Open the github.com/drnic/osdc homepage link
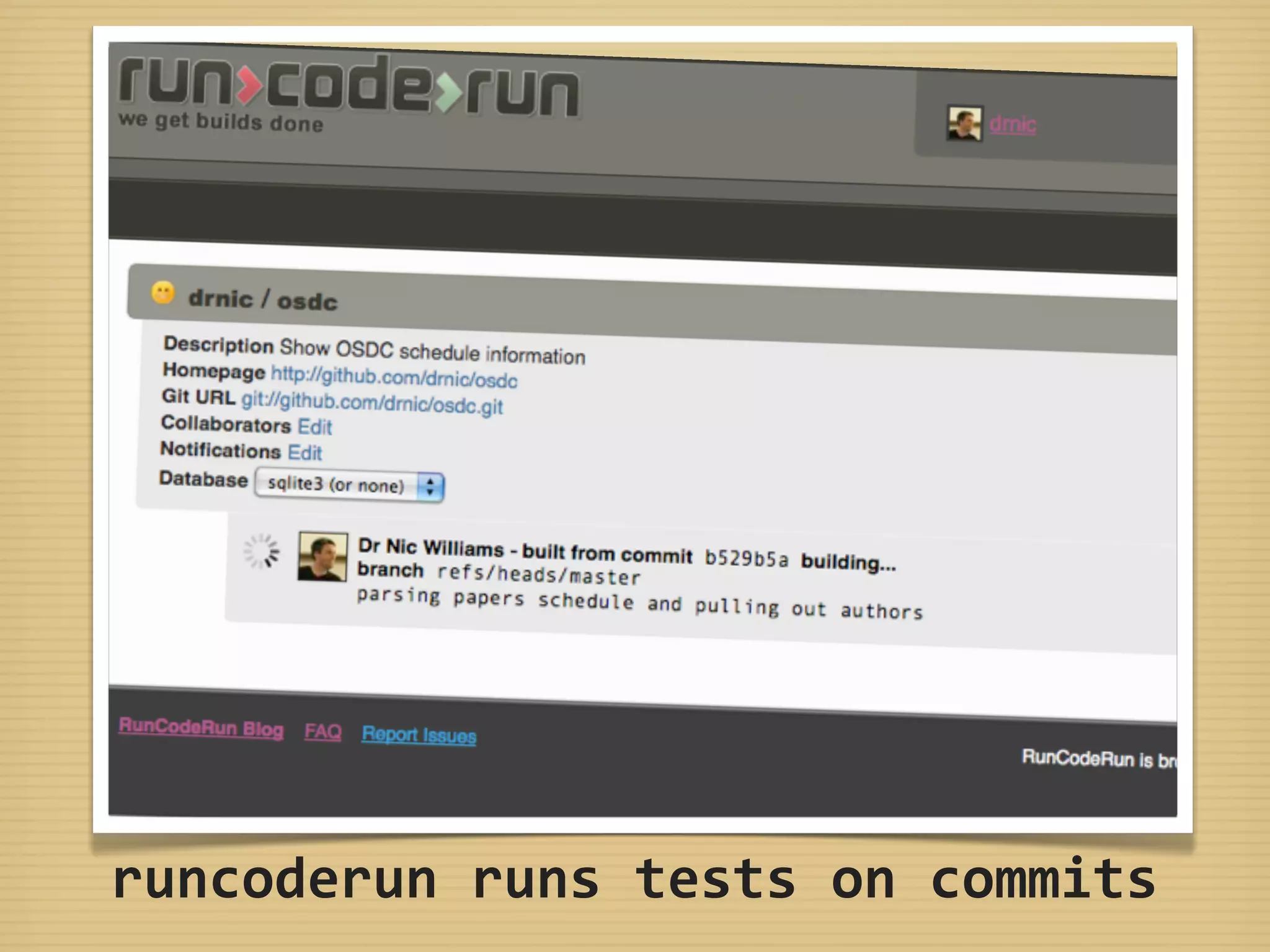This screenshot has width=1270, height=952. click(x=394, y=376)
